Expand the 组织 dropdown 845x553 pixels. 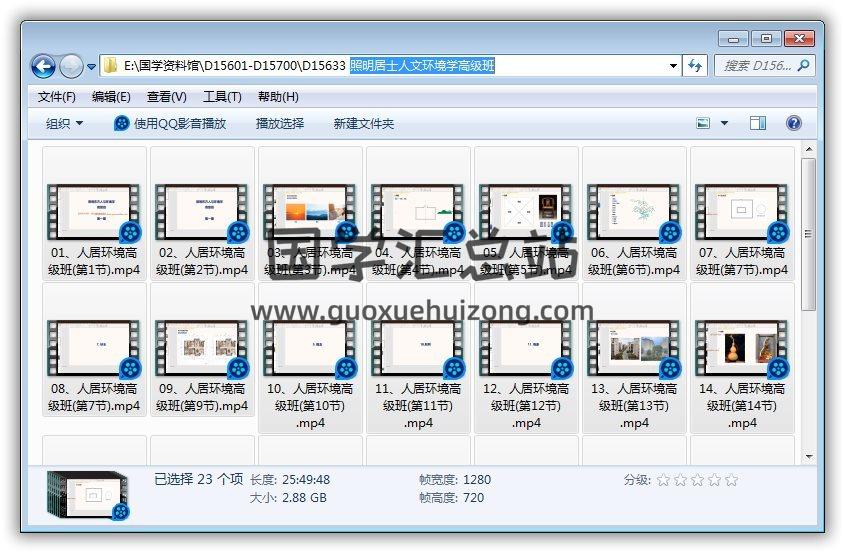tap(64, 123)
